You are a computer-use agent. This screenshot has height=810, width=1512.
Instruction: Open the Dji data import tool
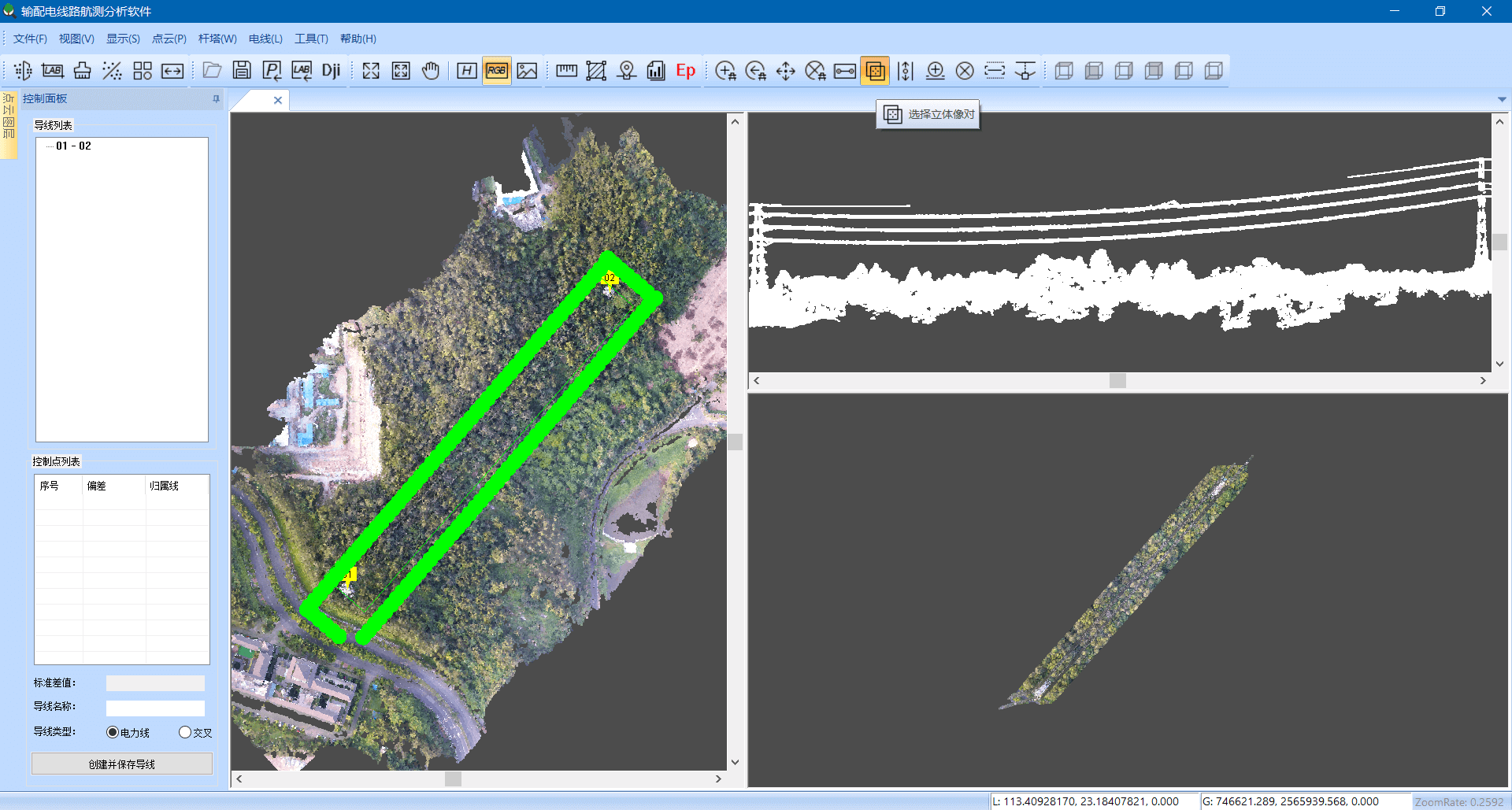[331, 70]
